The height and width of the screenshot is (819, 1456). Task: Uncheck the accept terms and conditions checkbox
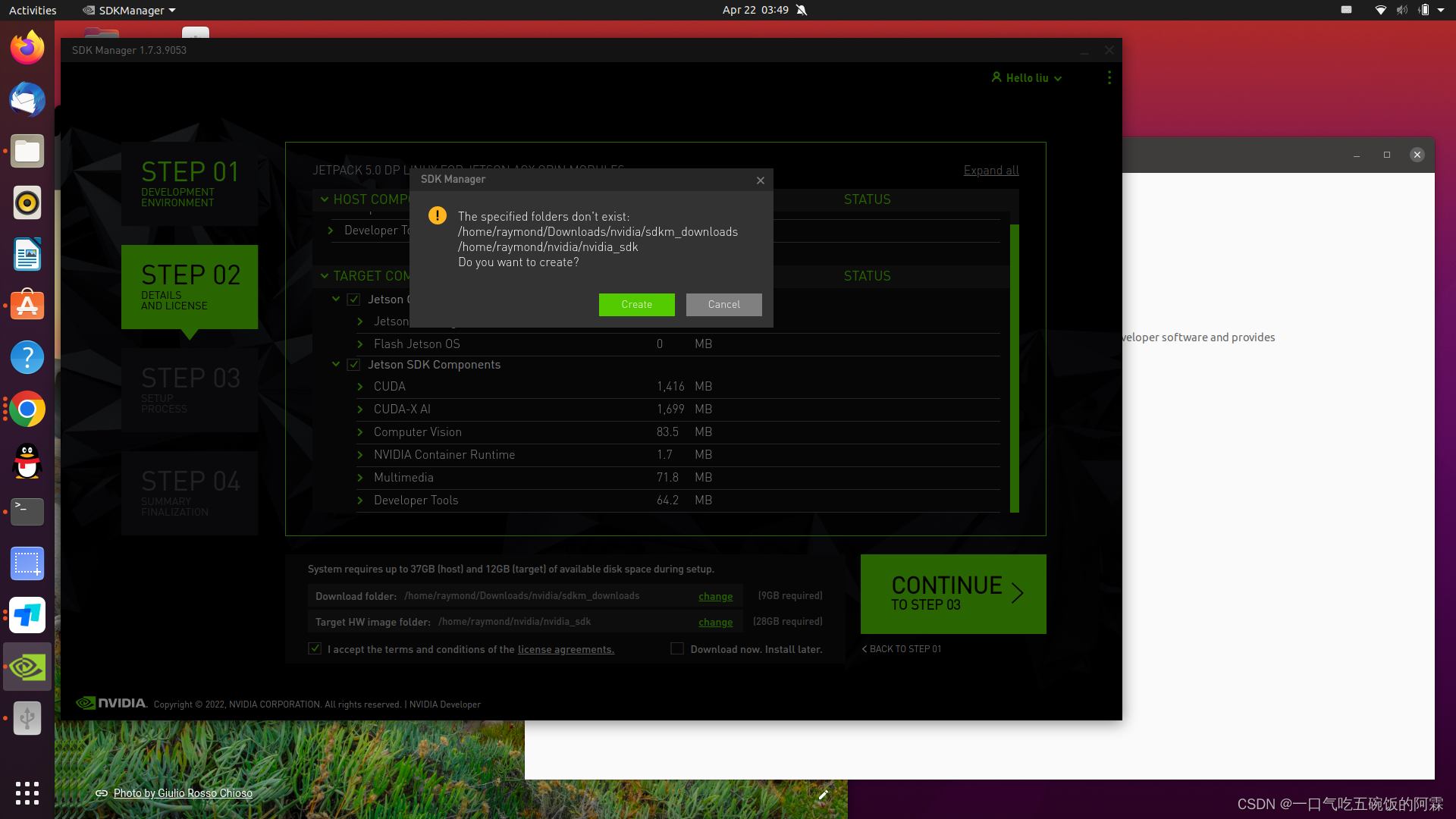tap(315, 648)
